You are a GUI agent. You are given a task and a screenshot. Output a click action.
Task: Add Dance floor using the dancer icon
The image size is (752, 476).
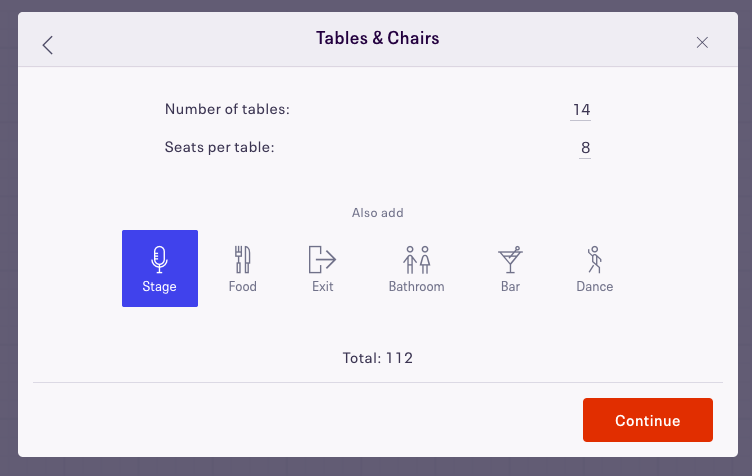point(595,259)
